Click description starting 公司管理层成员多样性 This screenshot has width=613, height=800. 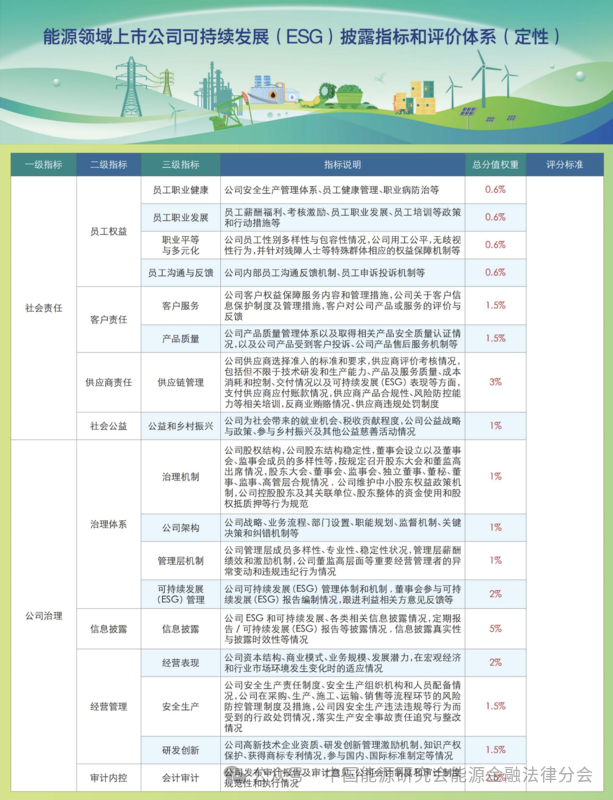[x=342, y=560]
